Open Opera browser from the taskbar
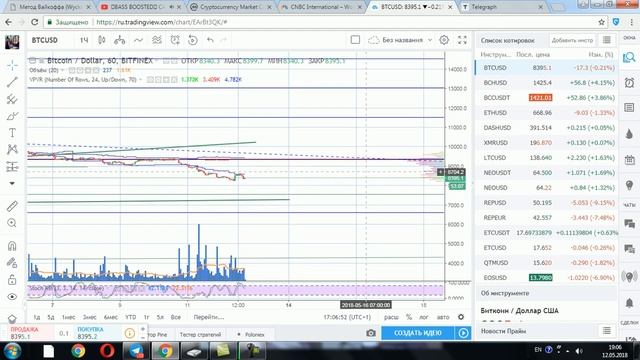The image size is (640, 360). (107, 351)
